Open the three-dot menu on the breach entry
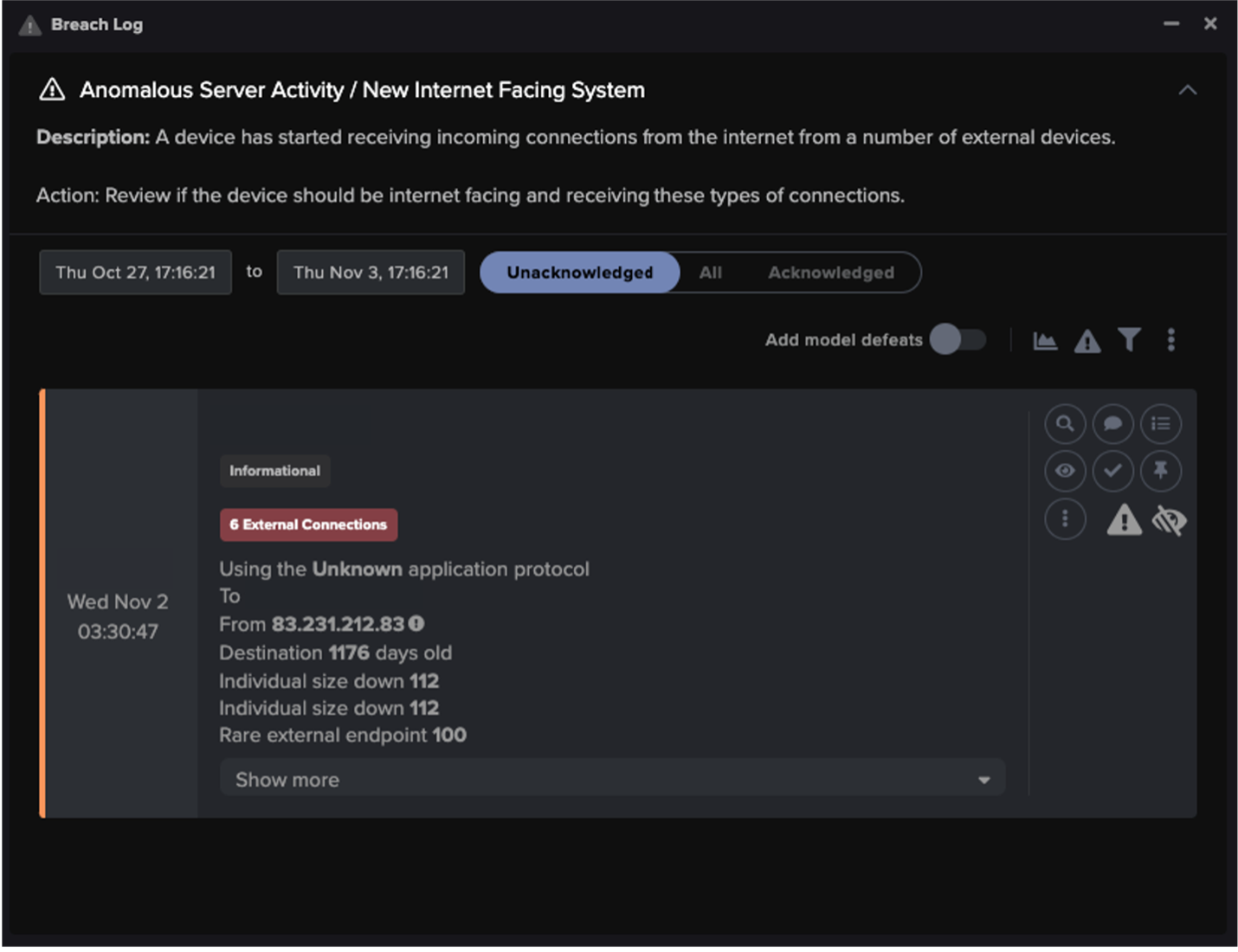 [x=1065, y=518]
